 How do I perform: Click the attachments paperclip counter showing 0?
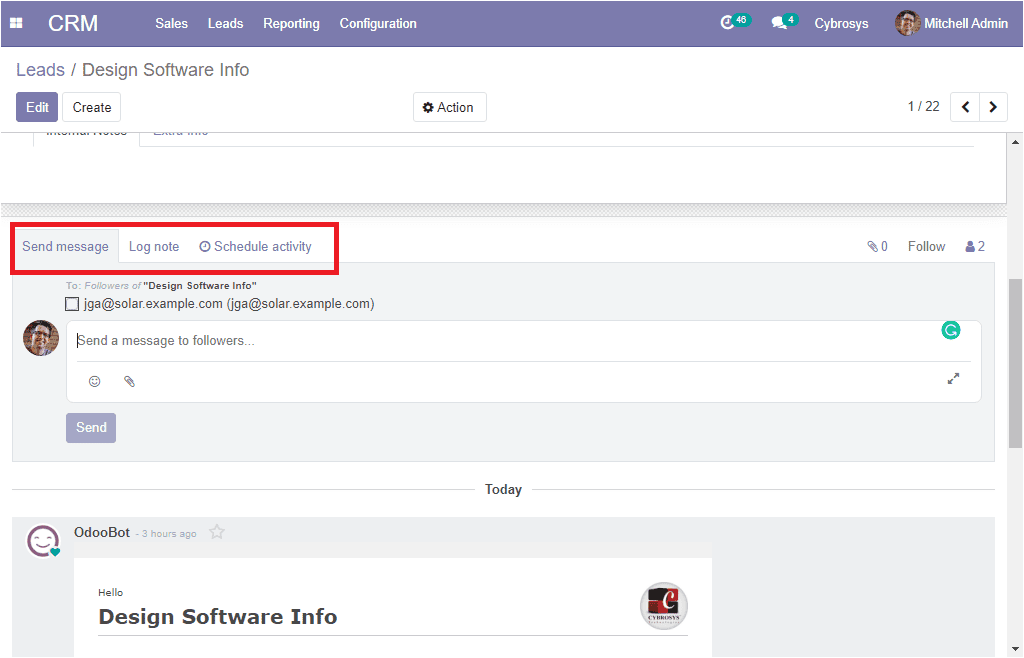877,246
